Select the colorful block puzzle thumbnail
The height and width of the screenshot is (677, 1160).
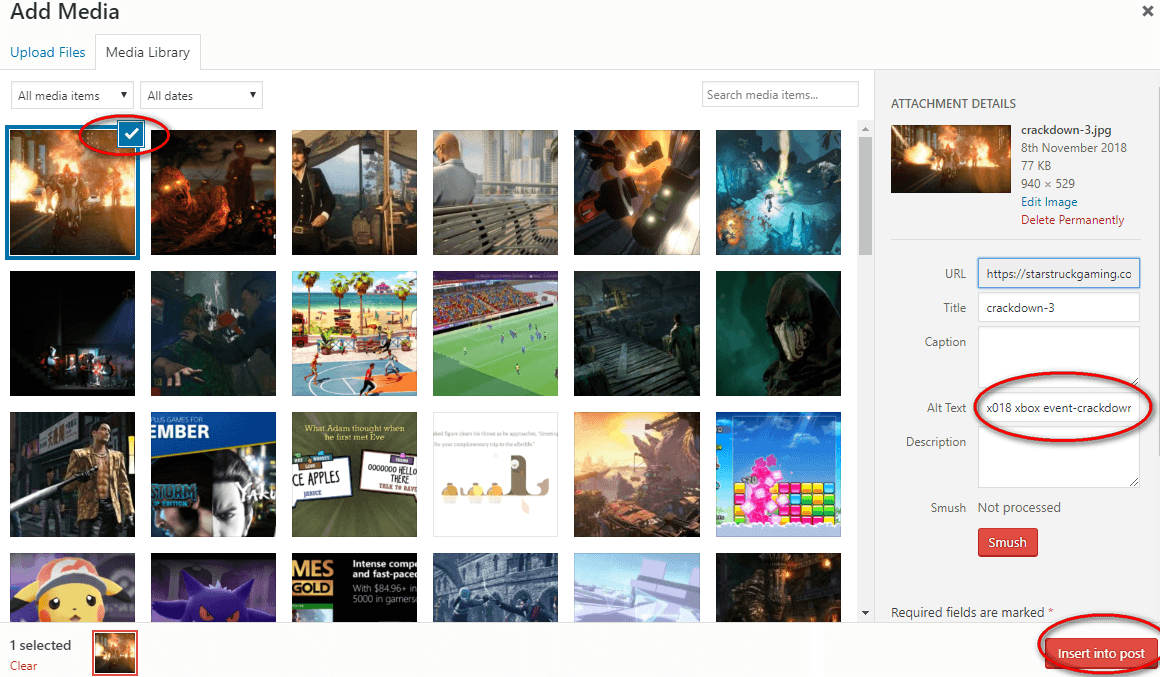pyautogui.click(x=778, y=474)
